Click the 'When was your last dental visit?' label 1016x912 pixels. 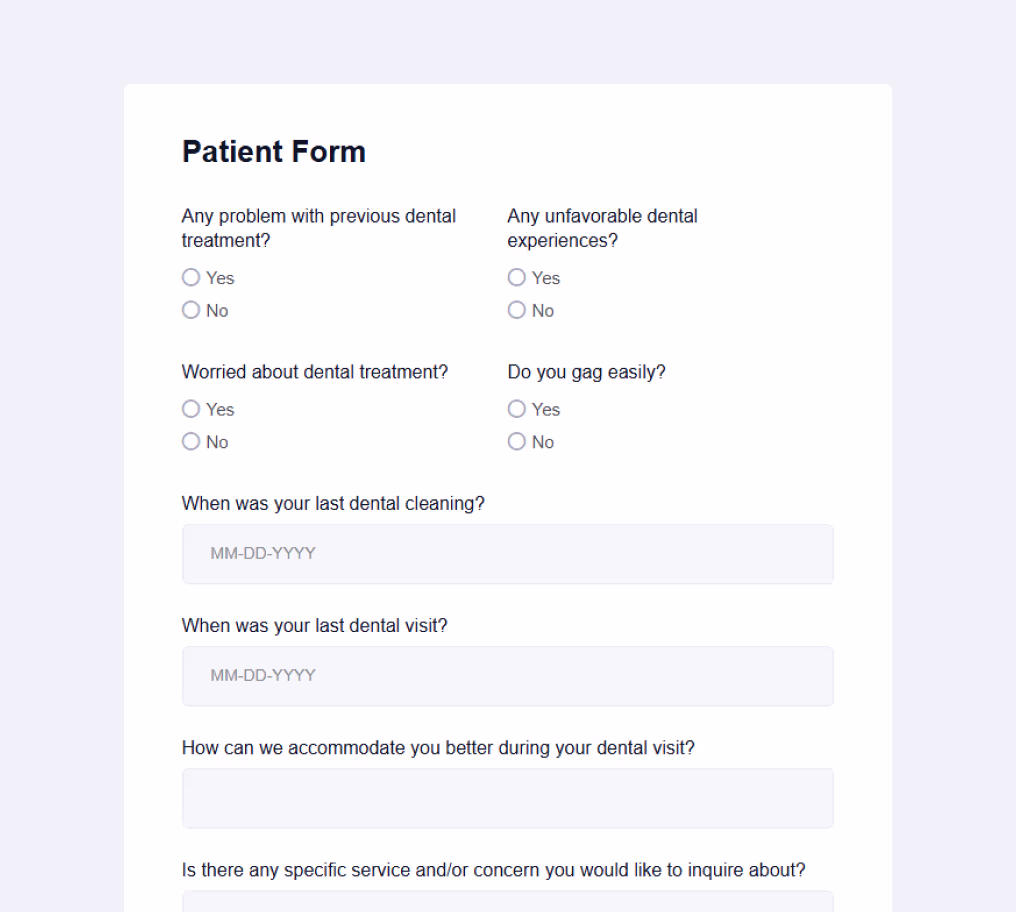[314, 626]
